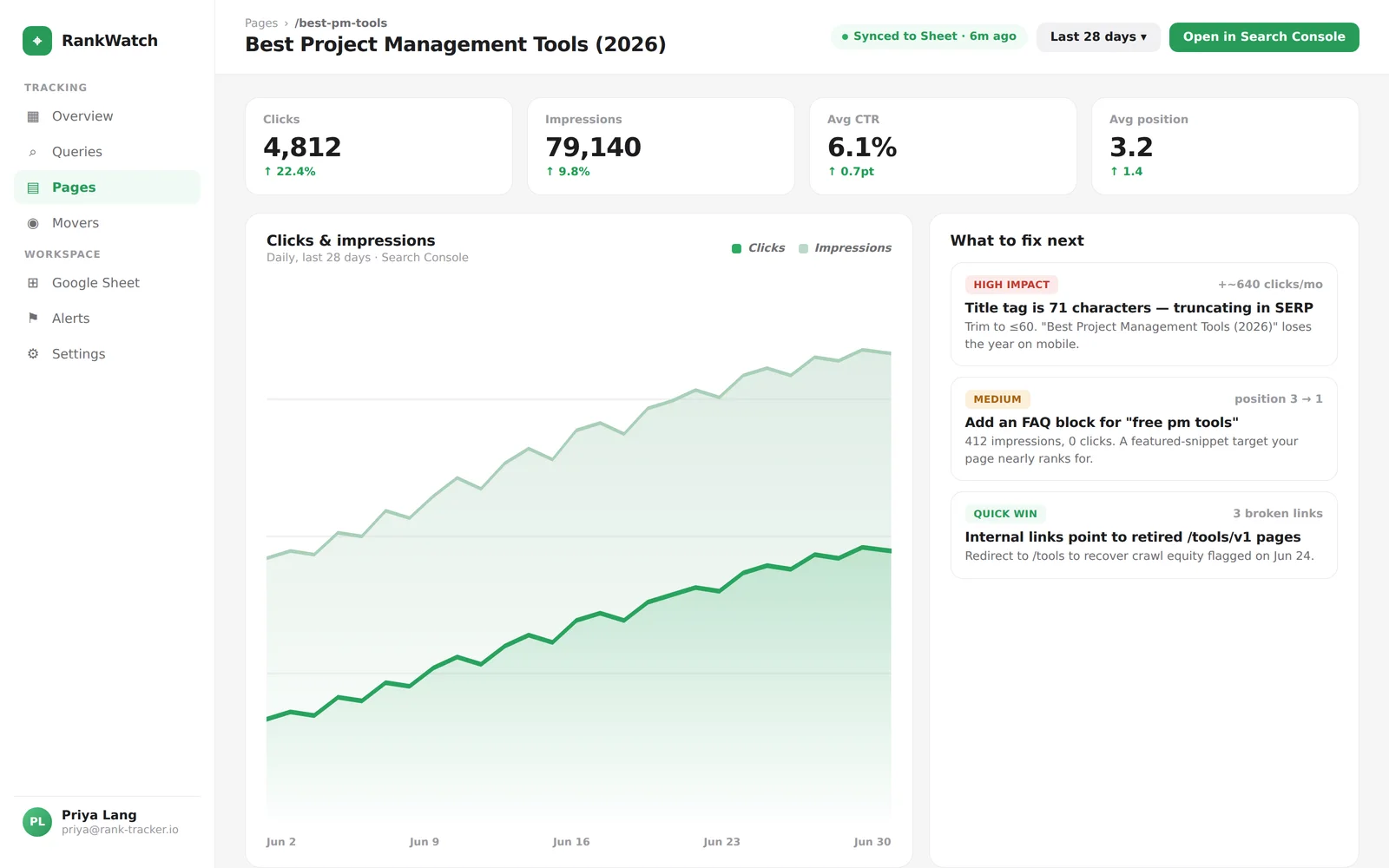Click the Best Project Management Tools page title

(x=456, y=44)
